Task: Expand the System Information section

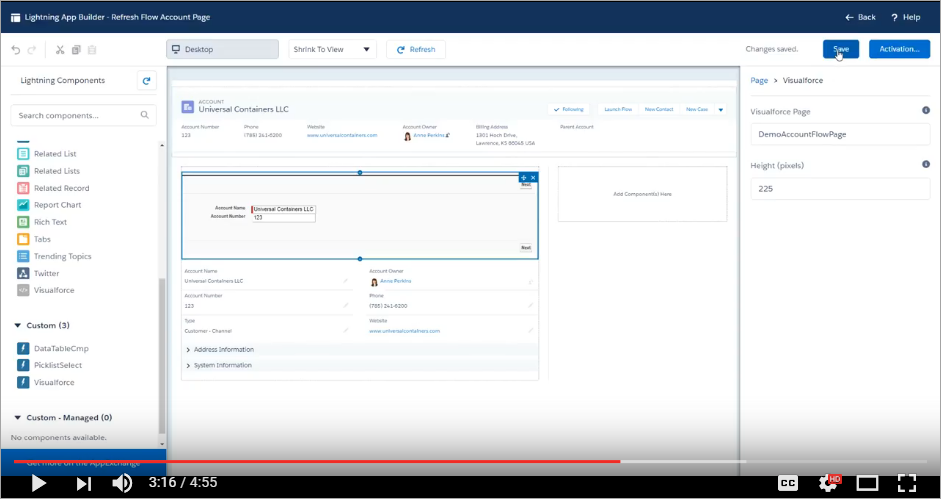Action: pos(188,365)
